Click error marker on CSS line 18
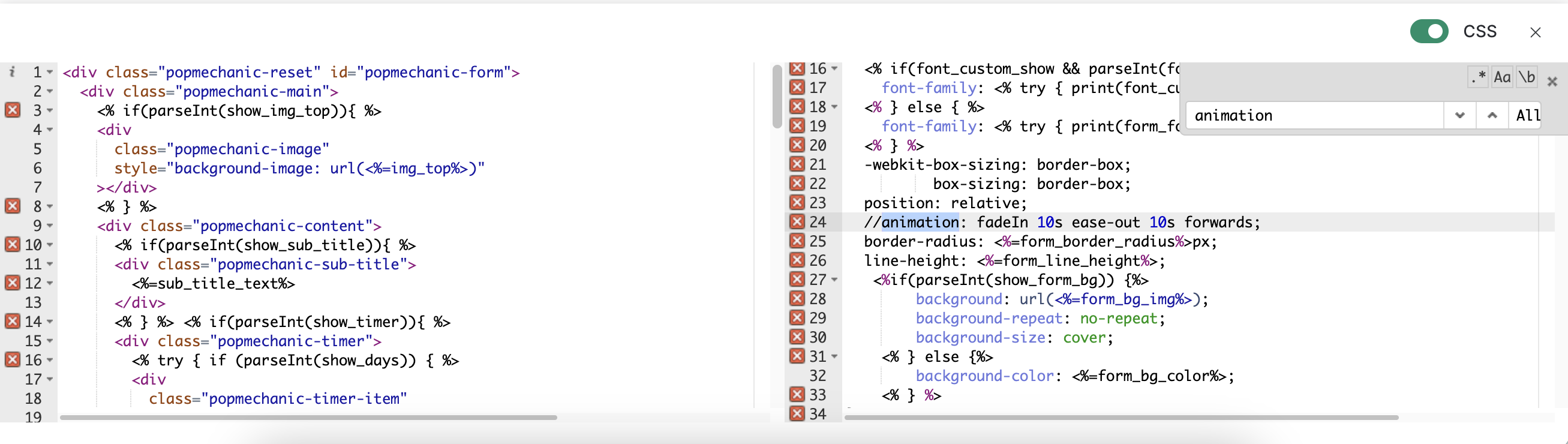 (x=797, y=107)
